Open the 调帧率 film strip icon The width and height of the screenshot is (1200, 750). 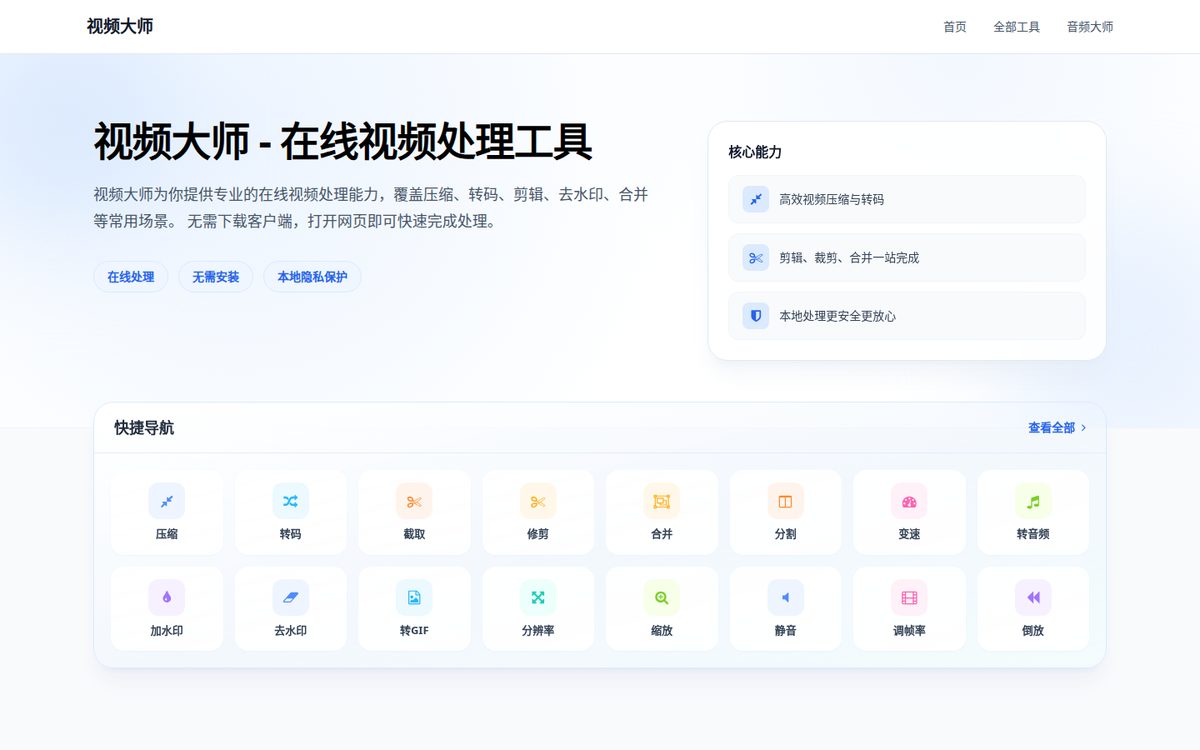pyautogui.click(x=909, y=598)
